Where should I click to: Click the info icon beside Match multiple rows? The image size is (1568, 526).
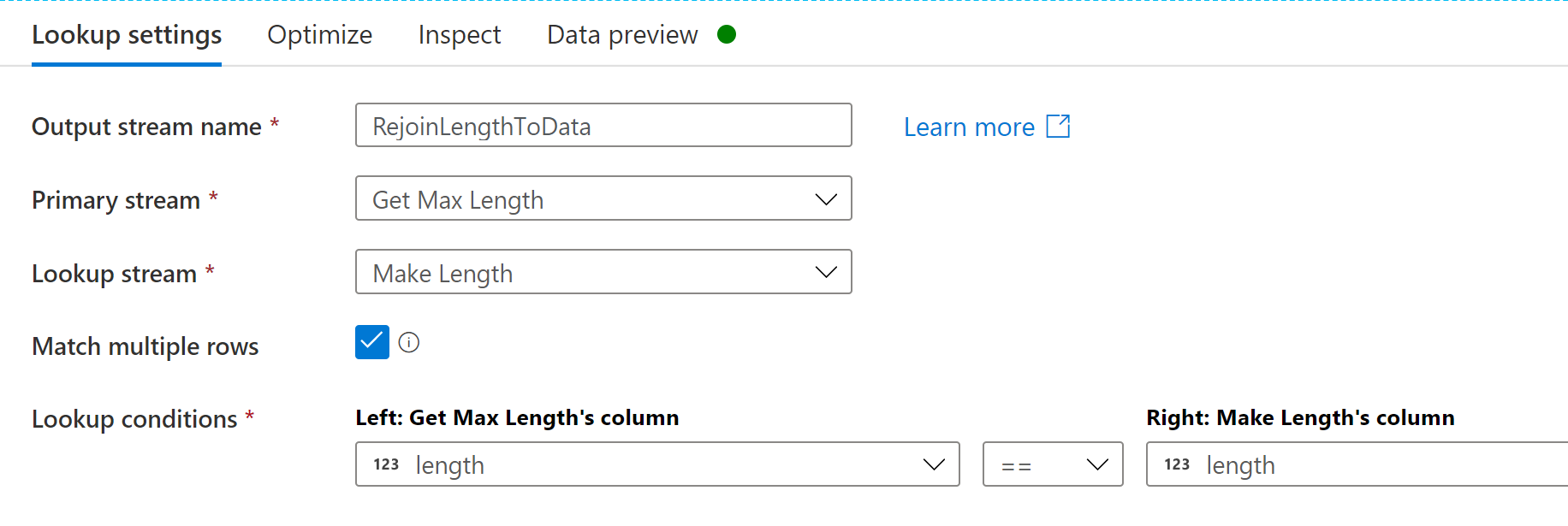409,343
